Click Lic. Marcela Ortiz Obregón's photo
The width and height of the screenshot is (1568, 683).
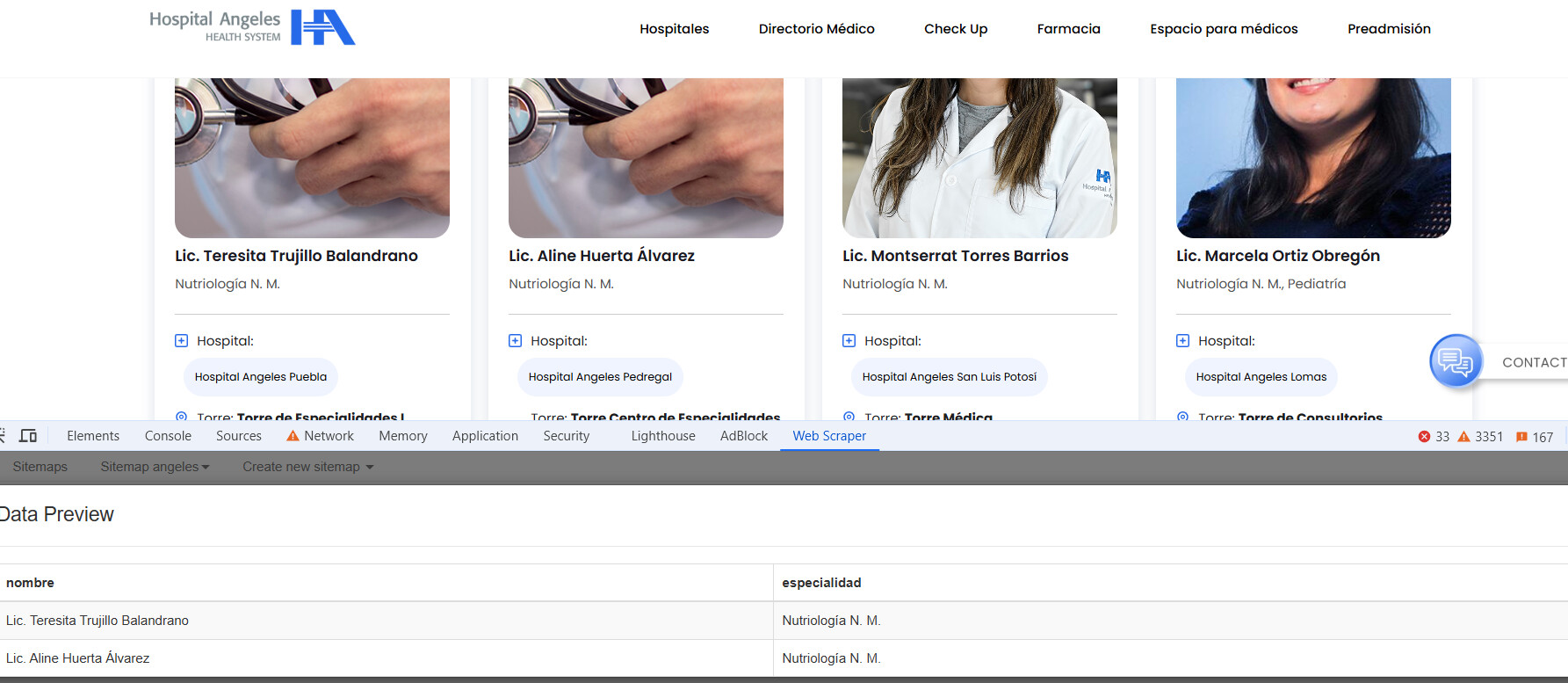pos(1313,156)
